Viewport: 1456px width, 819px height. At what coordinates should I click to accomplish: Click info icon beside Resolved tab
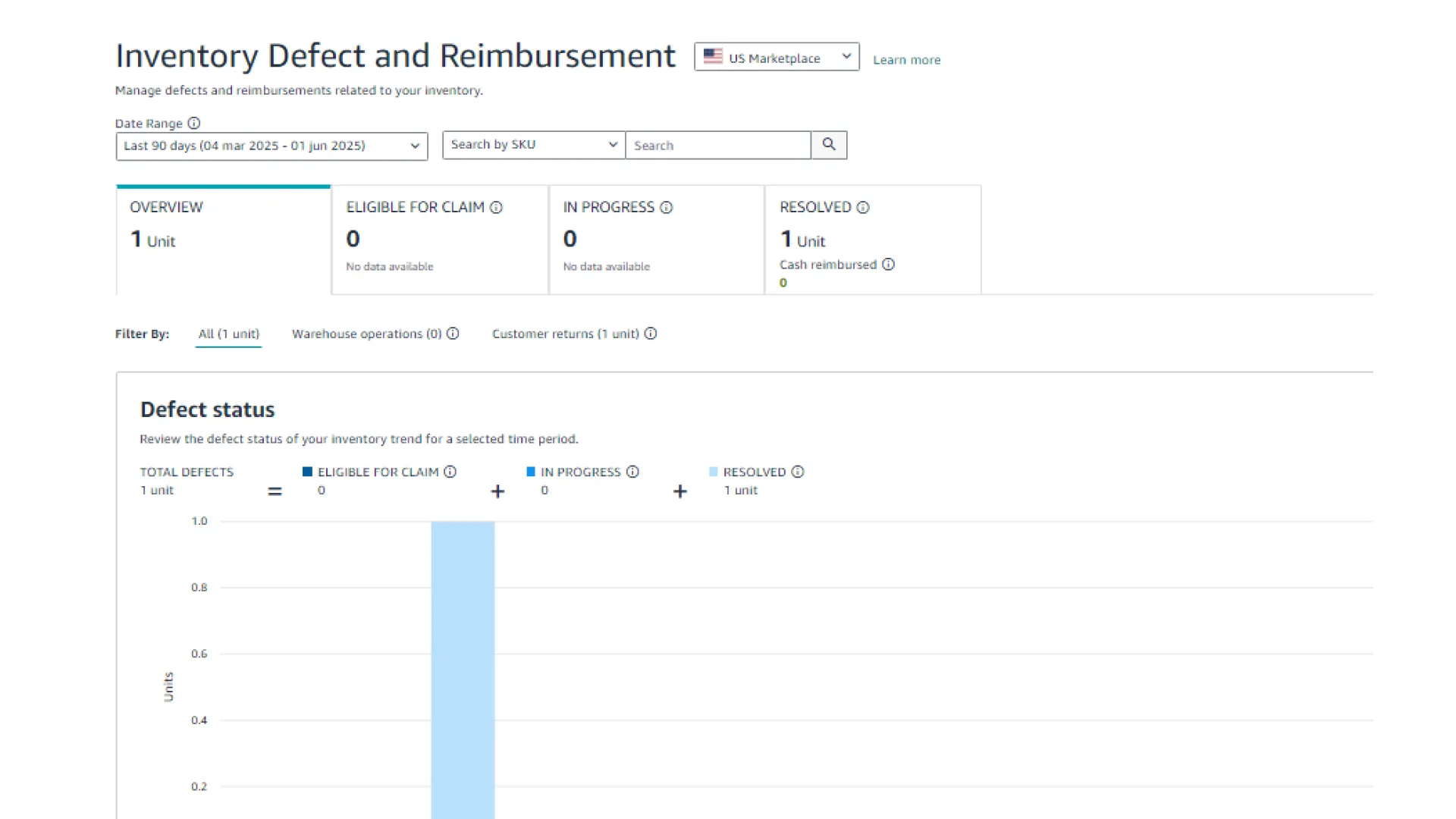click(863, 207)
